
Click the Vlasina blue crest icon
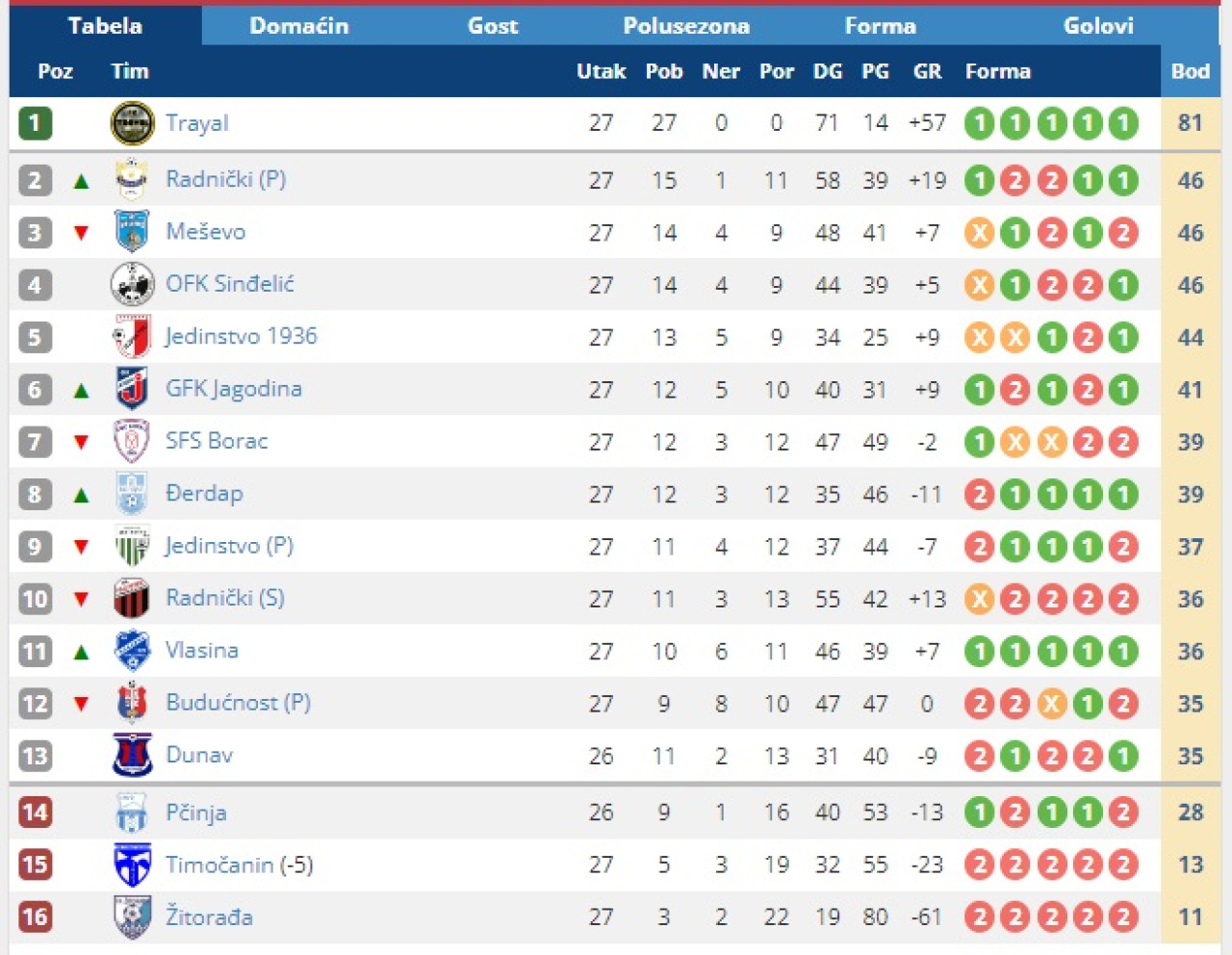[132, 651]
